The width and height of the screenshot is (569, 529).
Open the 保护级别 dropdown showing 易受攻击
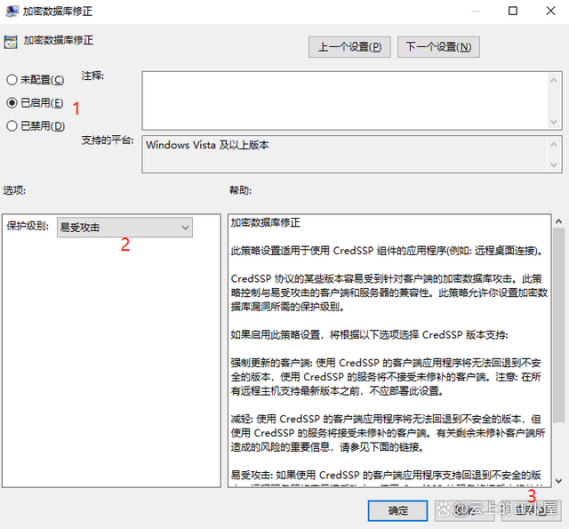pyautogui.click(x=124, y=227)
